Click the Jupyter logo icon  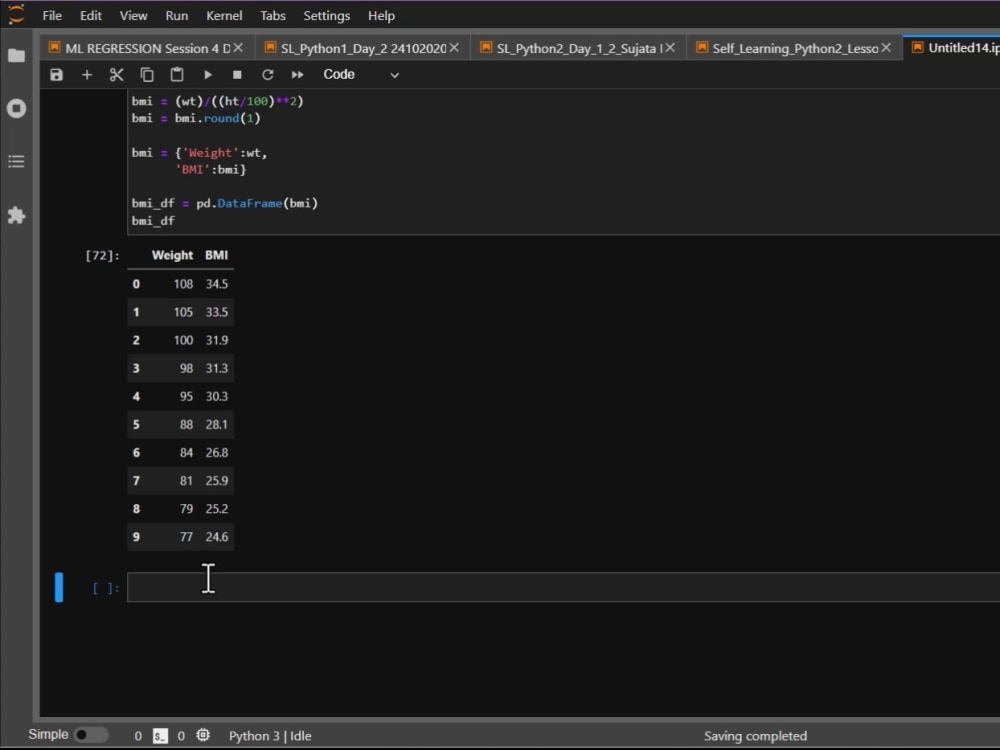coord(16,14)
